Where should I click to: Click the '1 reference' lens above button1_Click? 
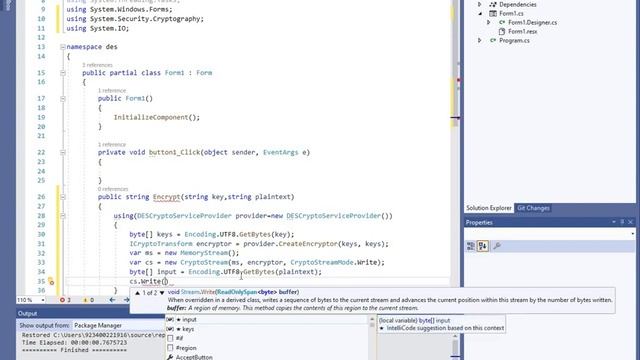(x=112, y=144)
